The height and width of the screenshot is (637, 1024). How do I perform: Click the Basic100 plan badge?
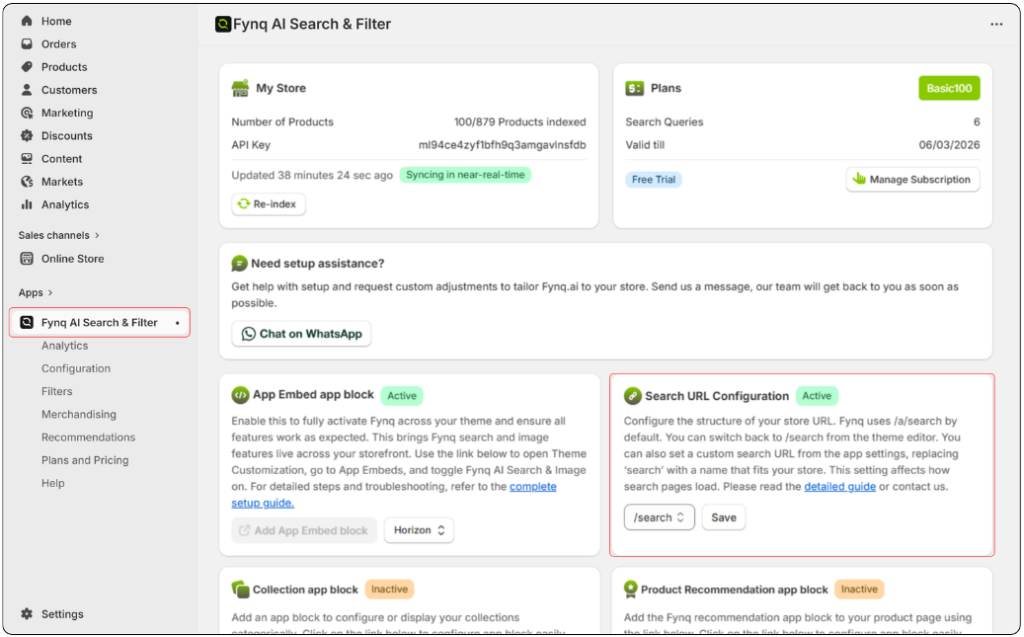pos(949,88)
